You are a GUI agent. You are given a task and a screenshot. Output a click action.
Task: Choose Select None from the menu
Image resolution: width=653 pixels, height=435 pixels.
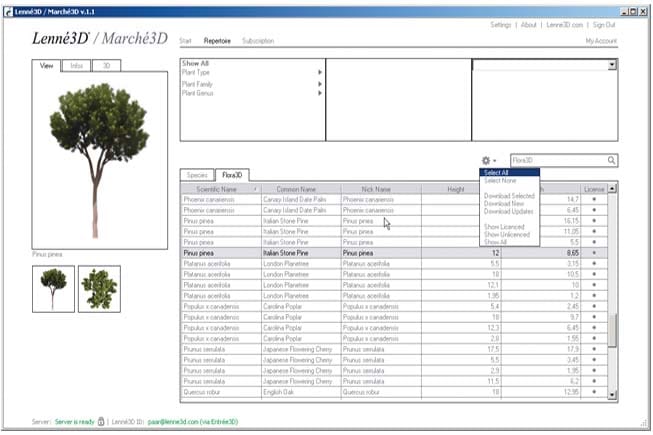[x=509, y=181]
